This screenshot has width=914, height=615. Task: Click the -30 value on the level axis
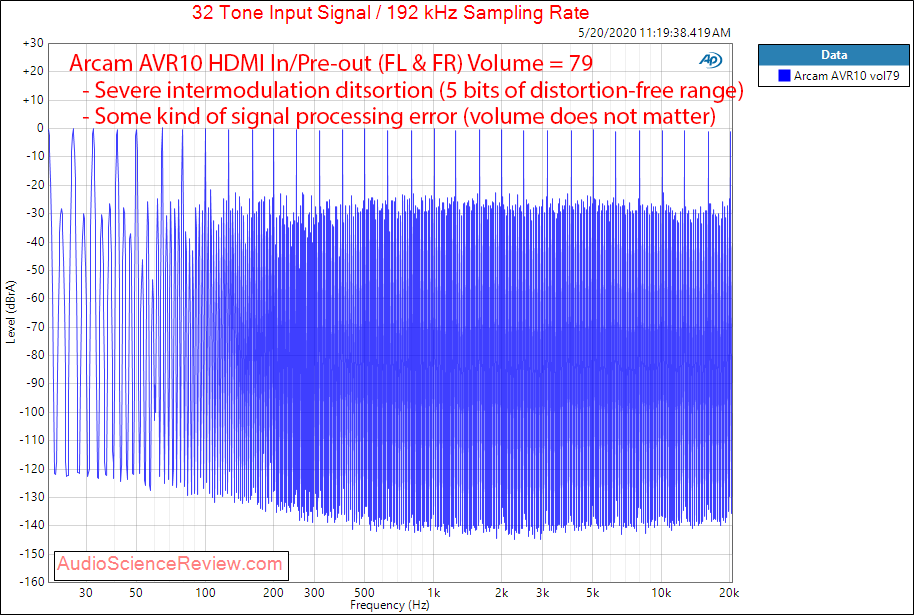click(x=35, y=213)
